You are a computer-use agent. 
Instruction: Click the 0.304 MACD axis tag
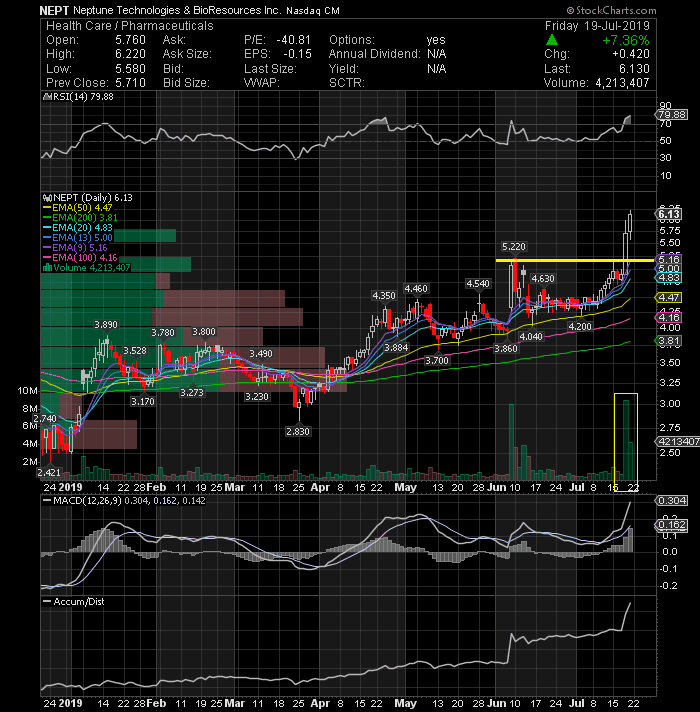[672, 500]
